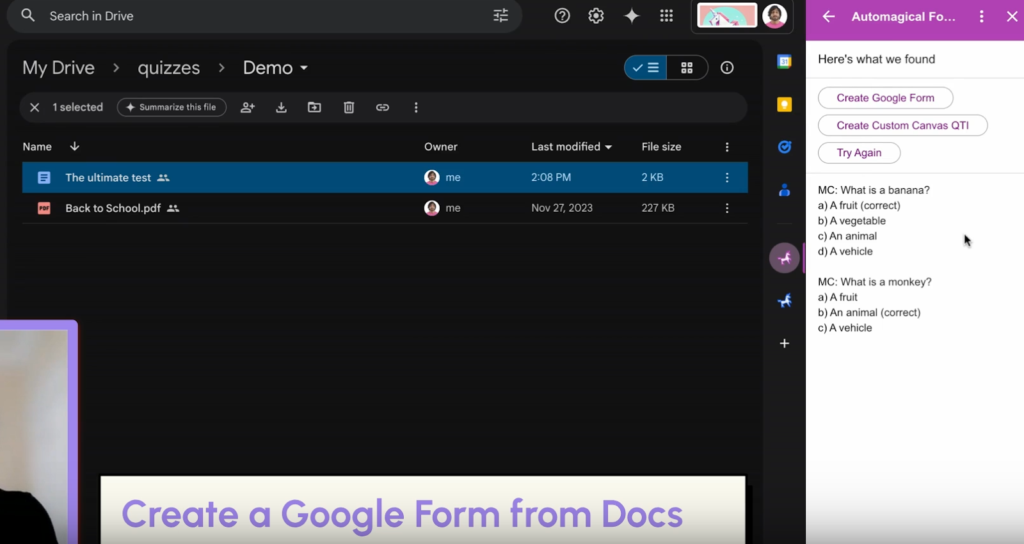Click 'MC: What is a banana?' text

point(874,190)
